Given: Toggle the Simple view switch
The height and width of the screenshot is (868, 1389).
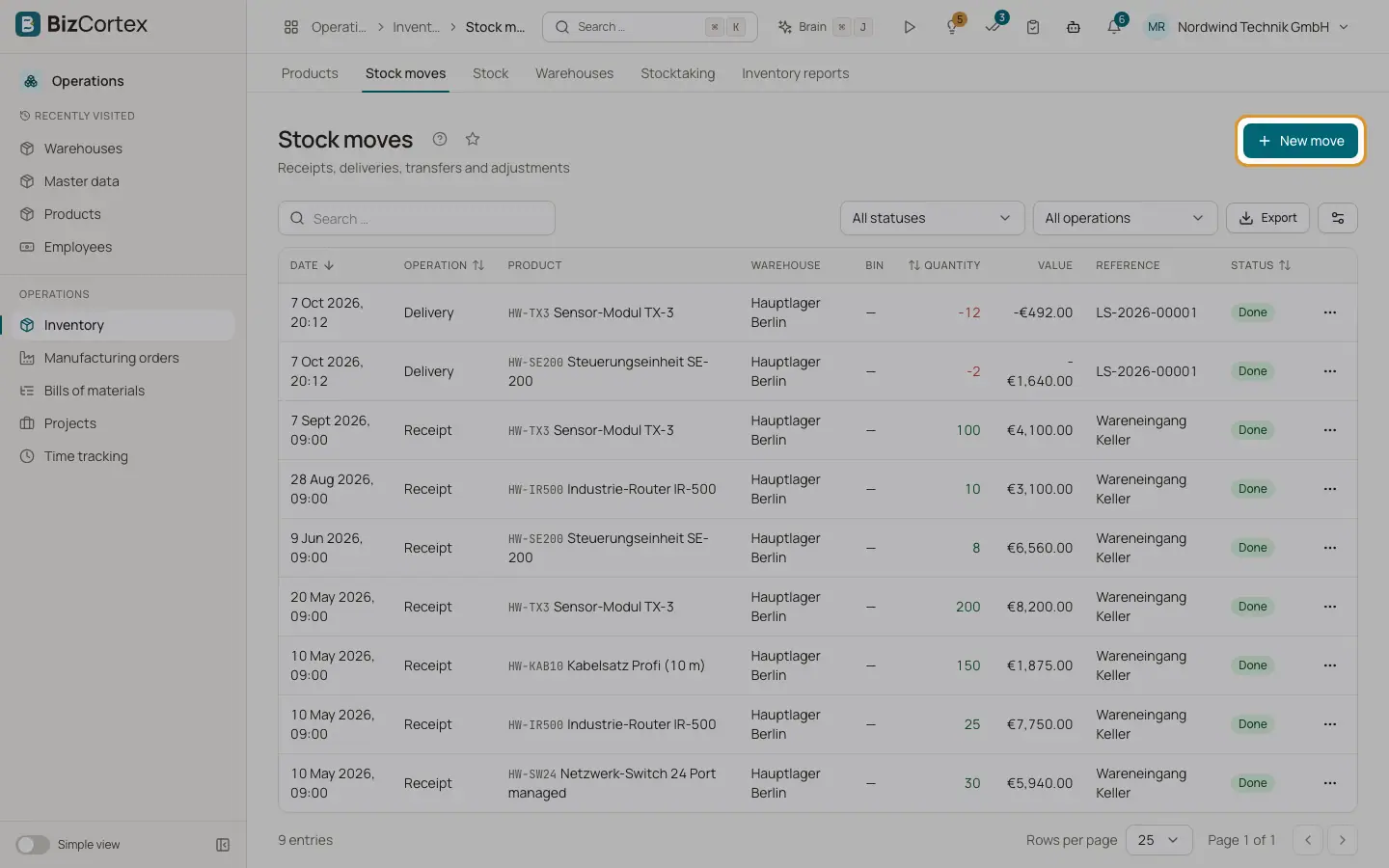Looking at the screenshot, I should 33,845.
